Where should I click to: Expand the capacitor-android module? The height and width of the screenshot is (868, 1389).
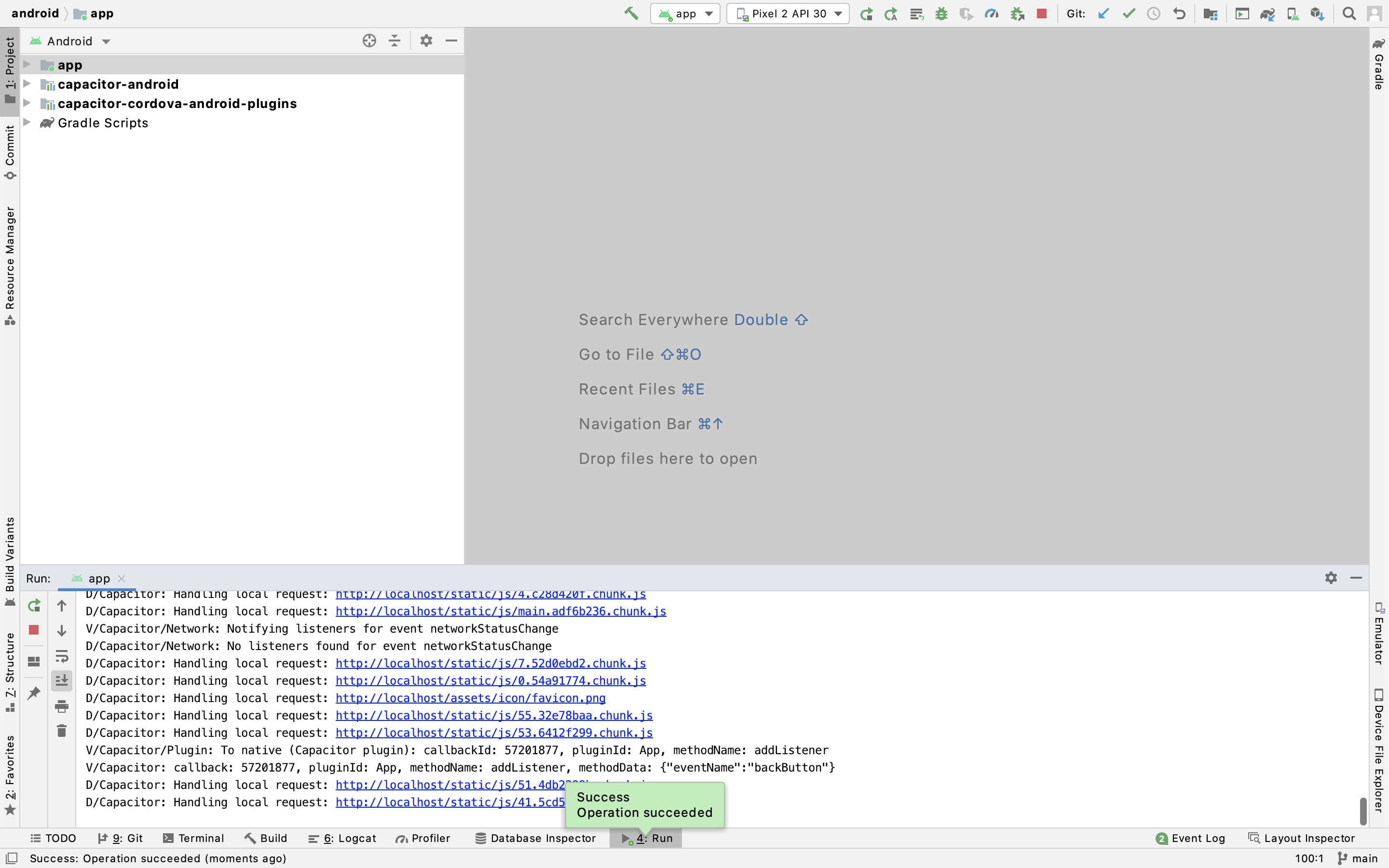click(27, 84)
